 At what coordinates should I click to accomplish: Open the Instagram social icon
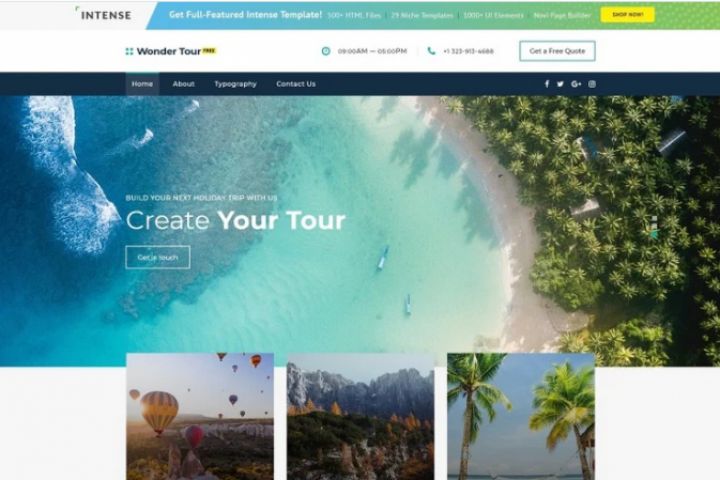pos(592,84)
